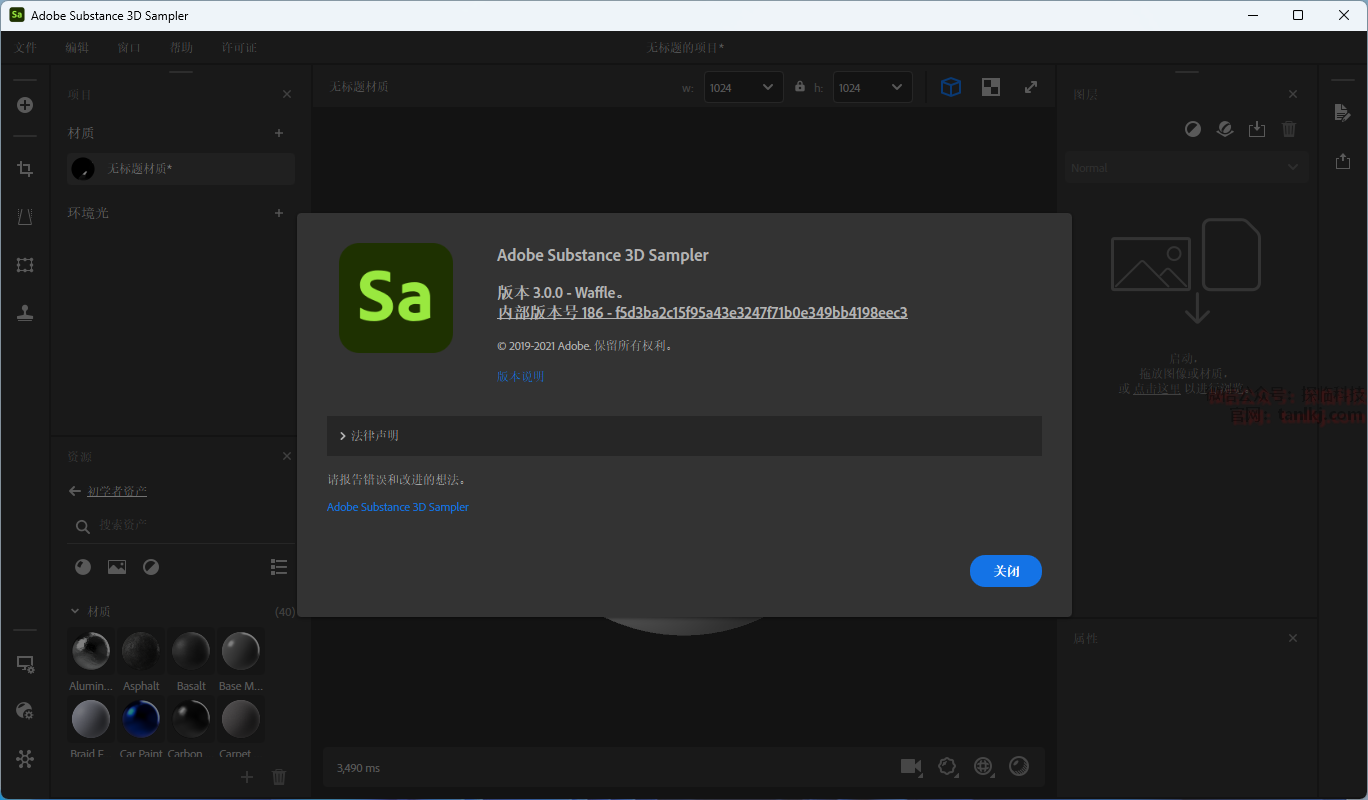
Task: Select the Crop tool in left sidebar
Action: (x=25, y=169)
